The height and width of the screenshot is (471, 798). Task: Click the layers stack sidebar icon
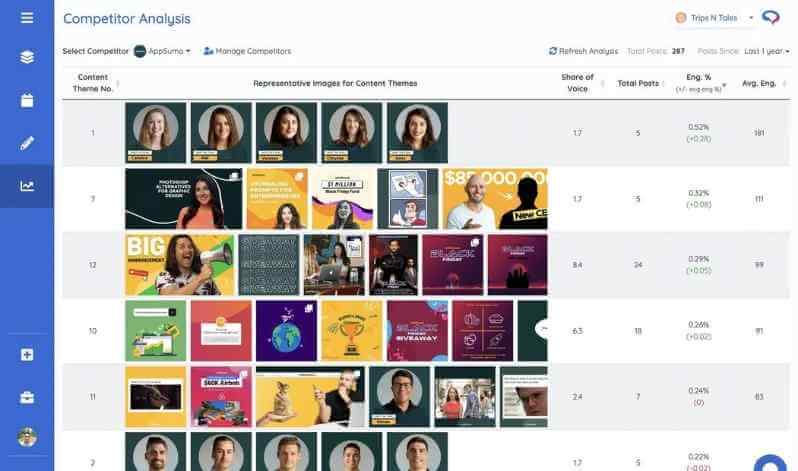tap(27, 57)
